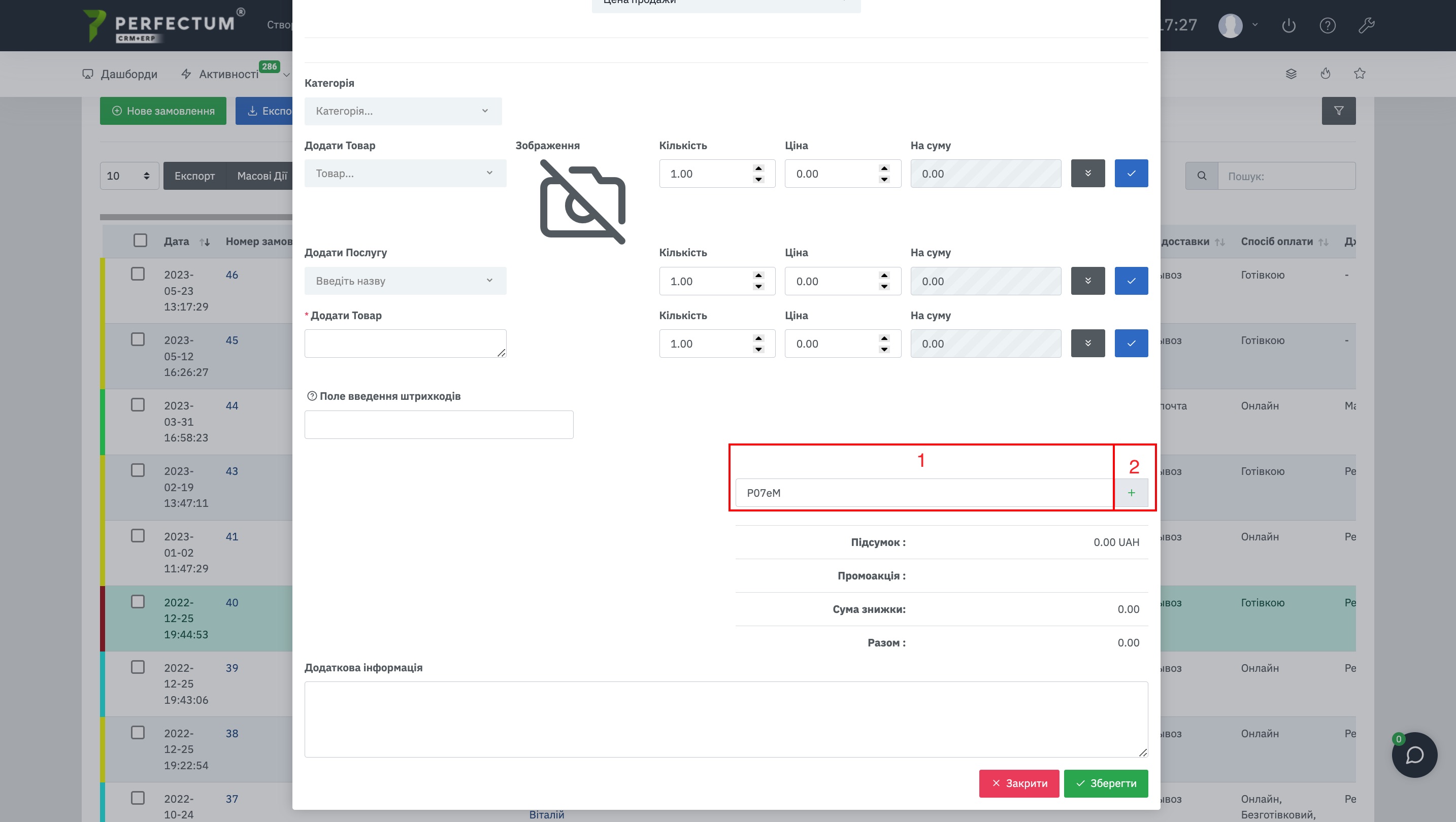Check the order 40 checkbox

pyautogui.click(x=138, y=601)
